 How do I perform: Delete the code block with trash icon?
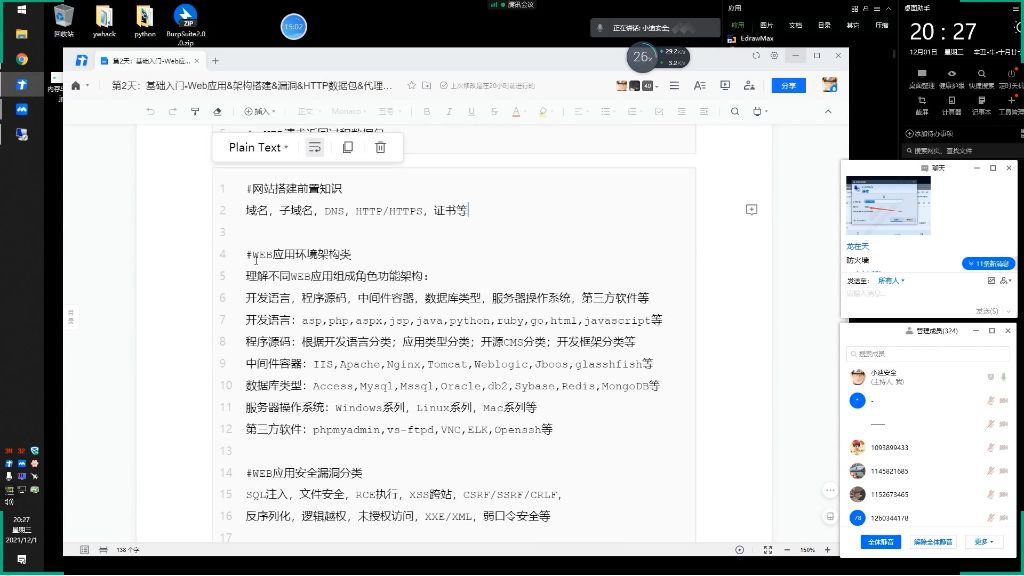[x=380, y=147]
